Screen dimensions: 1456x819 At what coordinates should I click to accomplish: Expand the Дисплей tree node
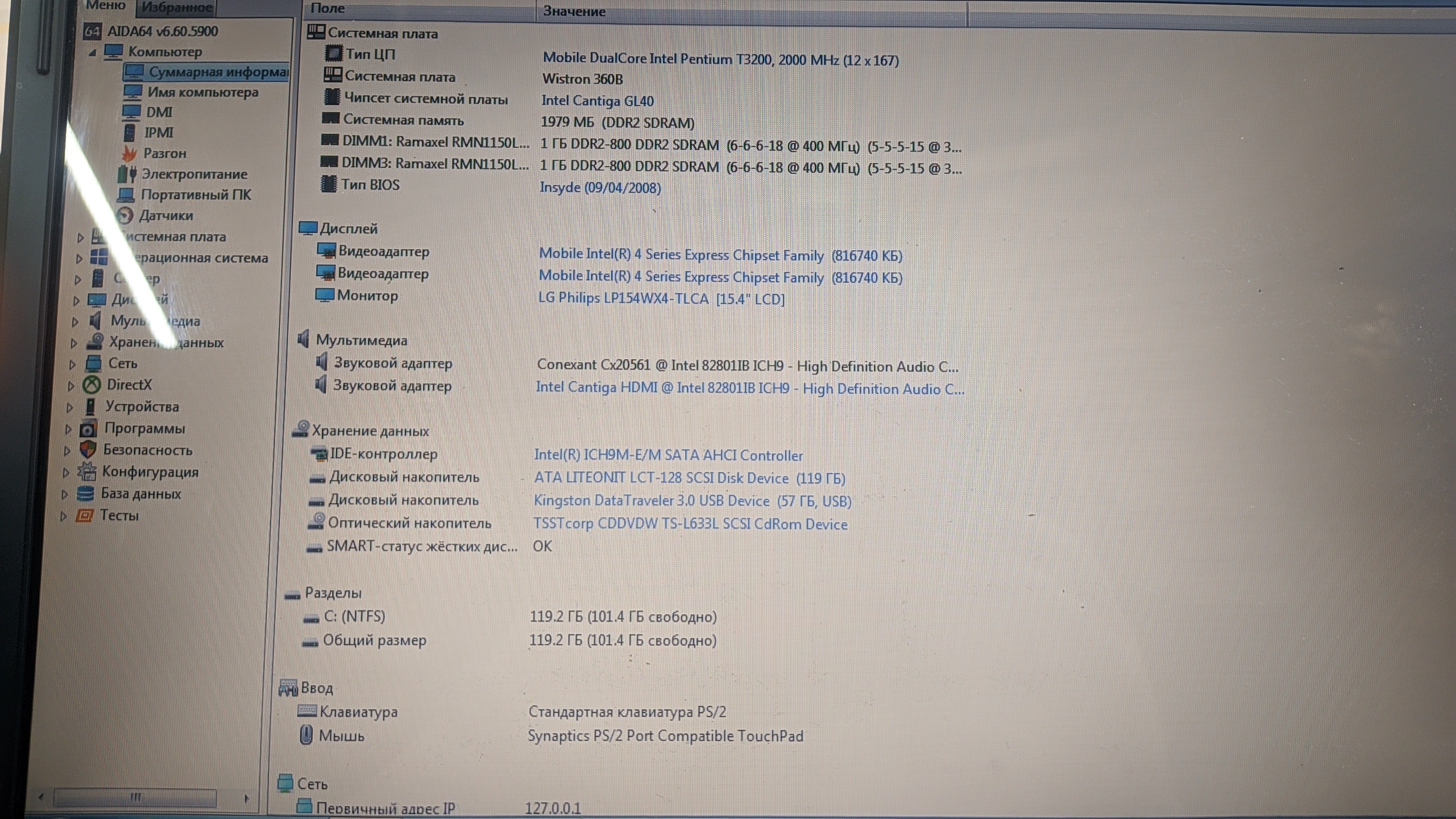(x=76, y=301)
